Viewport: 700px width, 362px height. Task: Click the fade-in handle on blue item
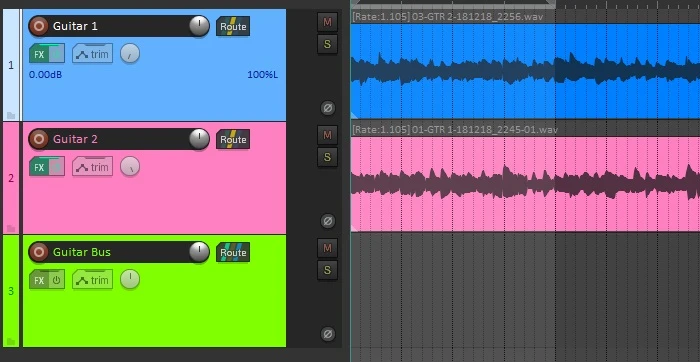[x=354, y=115]
